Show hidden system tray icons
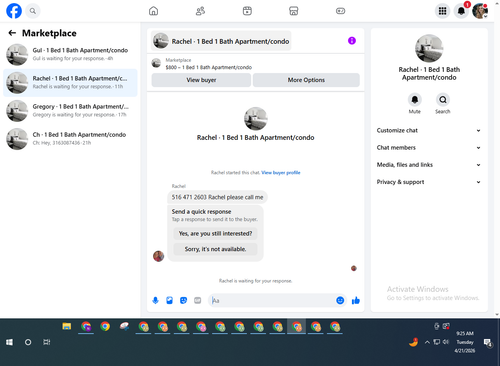Image resolution: width=500 pixels, height=366 pixels. (427, 342)
